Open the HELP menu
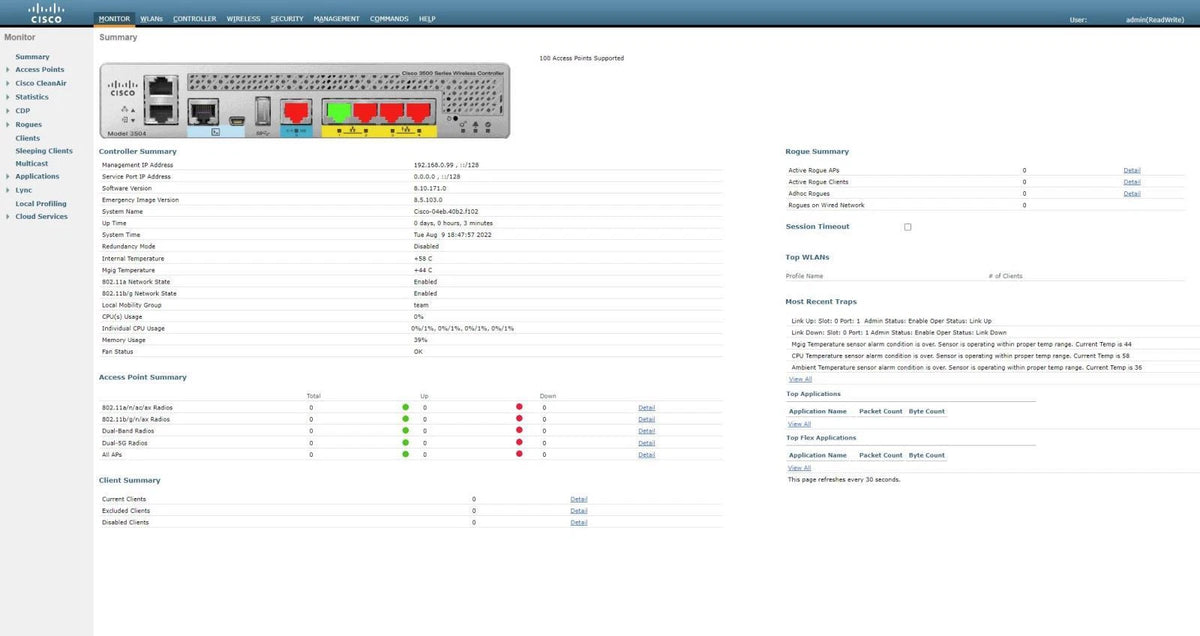Screen dimensions: 1200x636 pyautogui.click(x=427, y=18)
